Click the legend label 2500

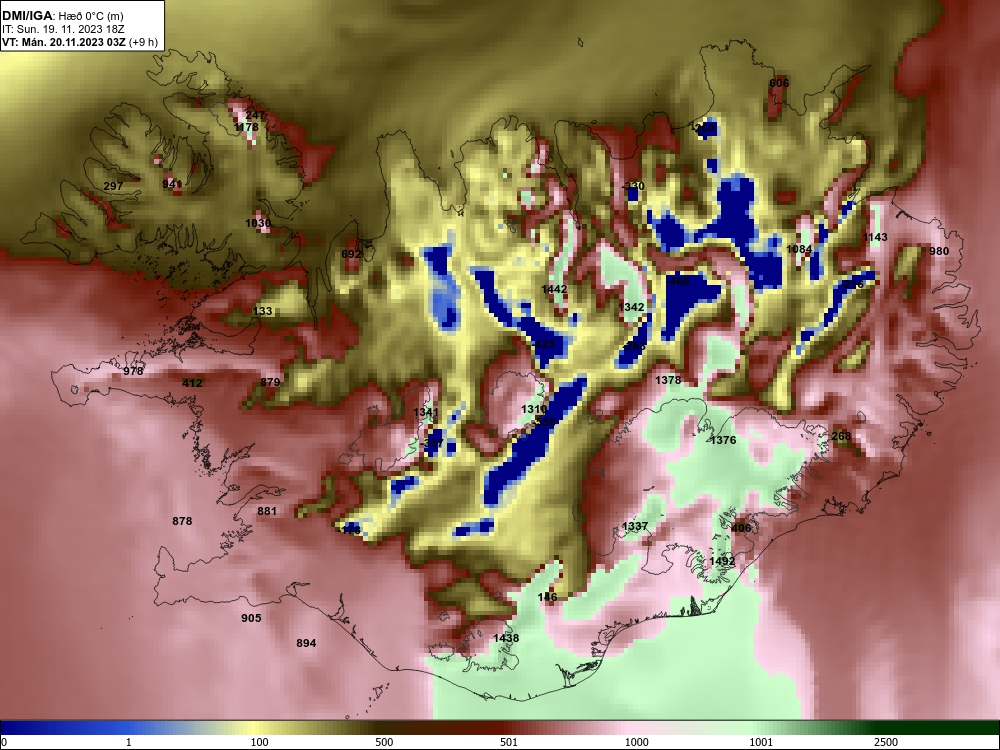pyautogui.click(x=886, y=742)
